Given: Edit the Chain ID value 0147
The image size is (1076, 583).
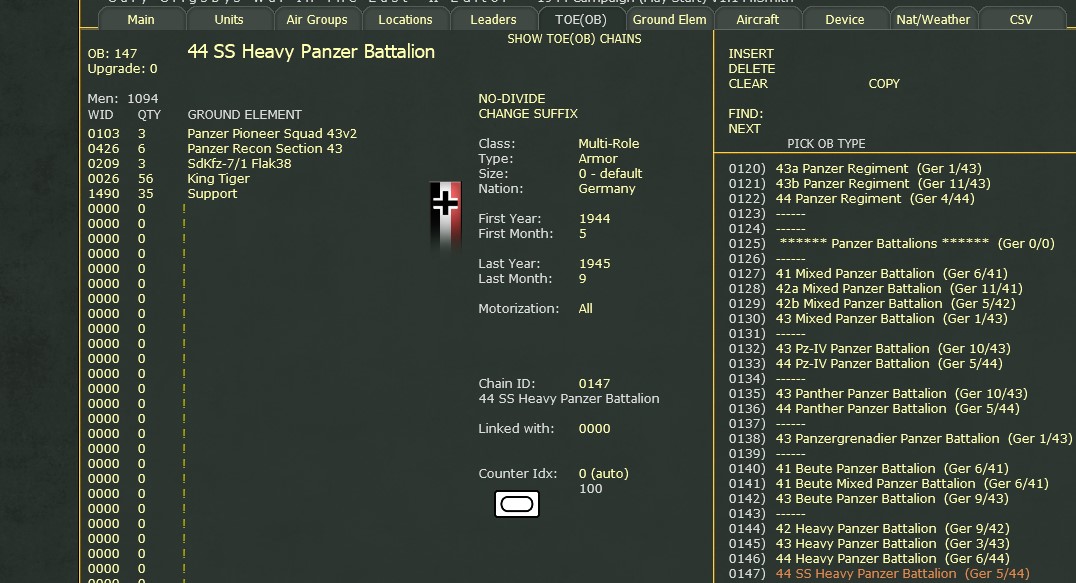Looking at the screenshot, I should (594, 384).
